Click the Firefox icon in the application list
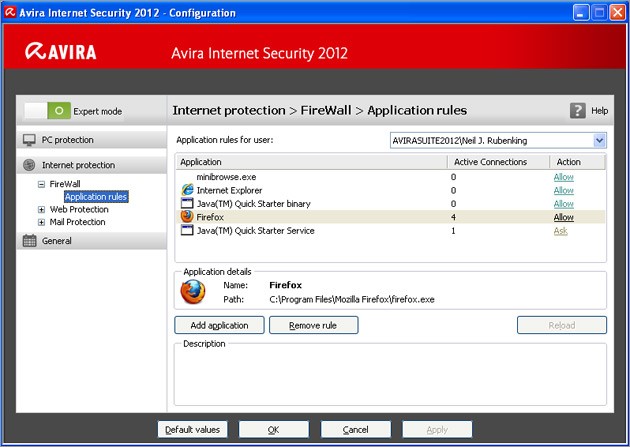This screenshot has height=447, width=630. (187, 216)
